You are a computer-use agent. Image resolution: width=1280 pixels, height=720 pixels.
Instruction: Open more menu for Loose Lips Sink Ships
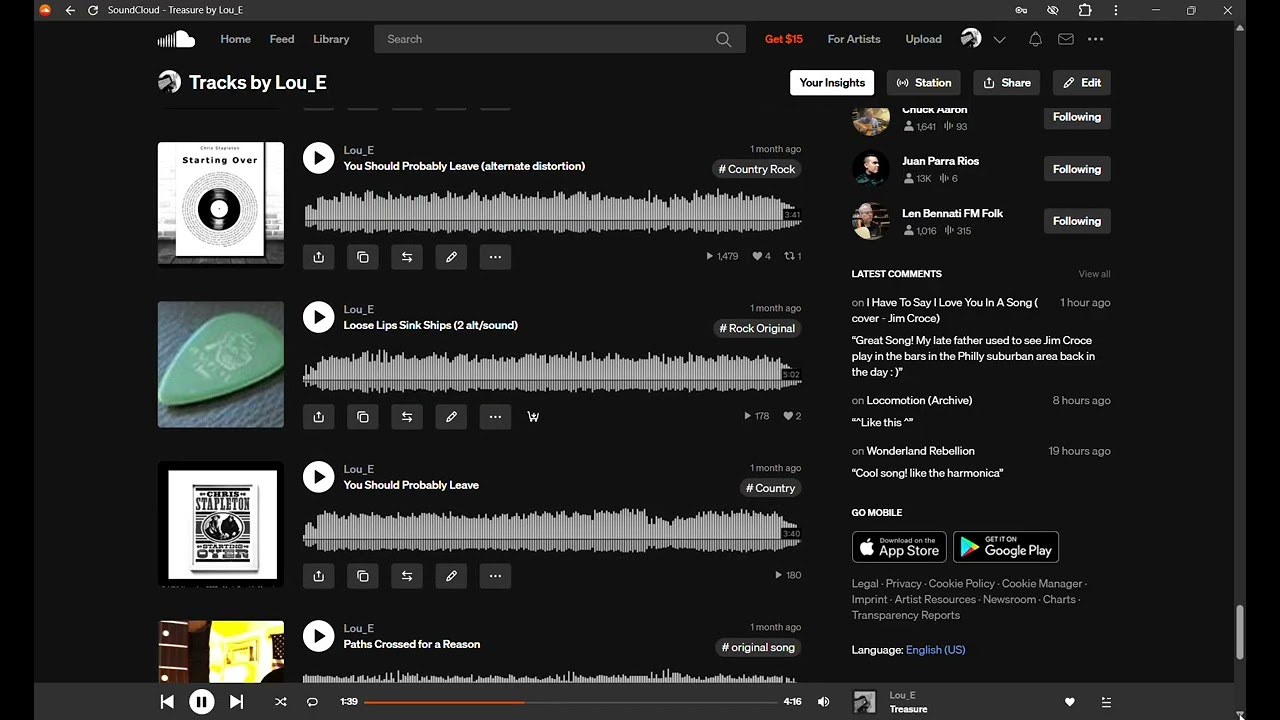(495, 416)
